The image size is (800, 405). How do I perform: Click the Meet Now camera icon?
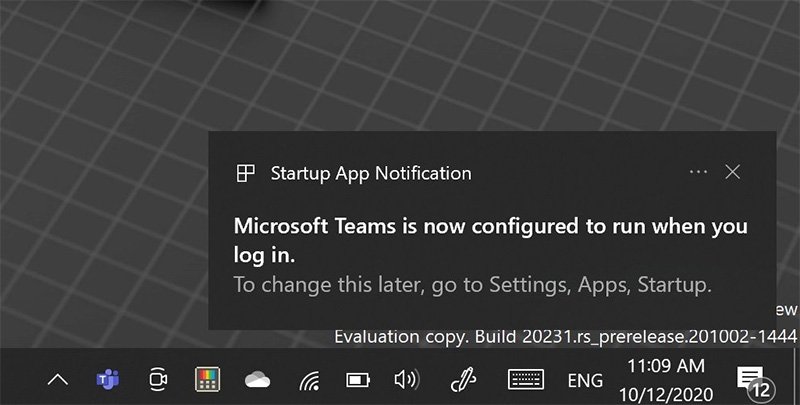(157, 380)
